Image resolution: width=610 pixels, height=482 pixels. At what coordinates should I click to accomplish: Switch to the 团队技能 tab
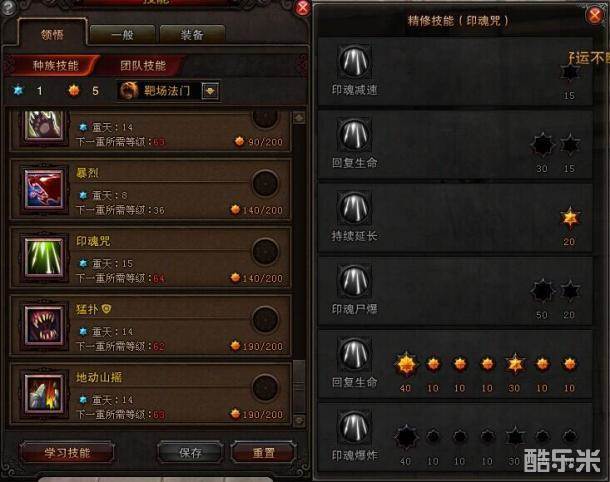point(143,65)
